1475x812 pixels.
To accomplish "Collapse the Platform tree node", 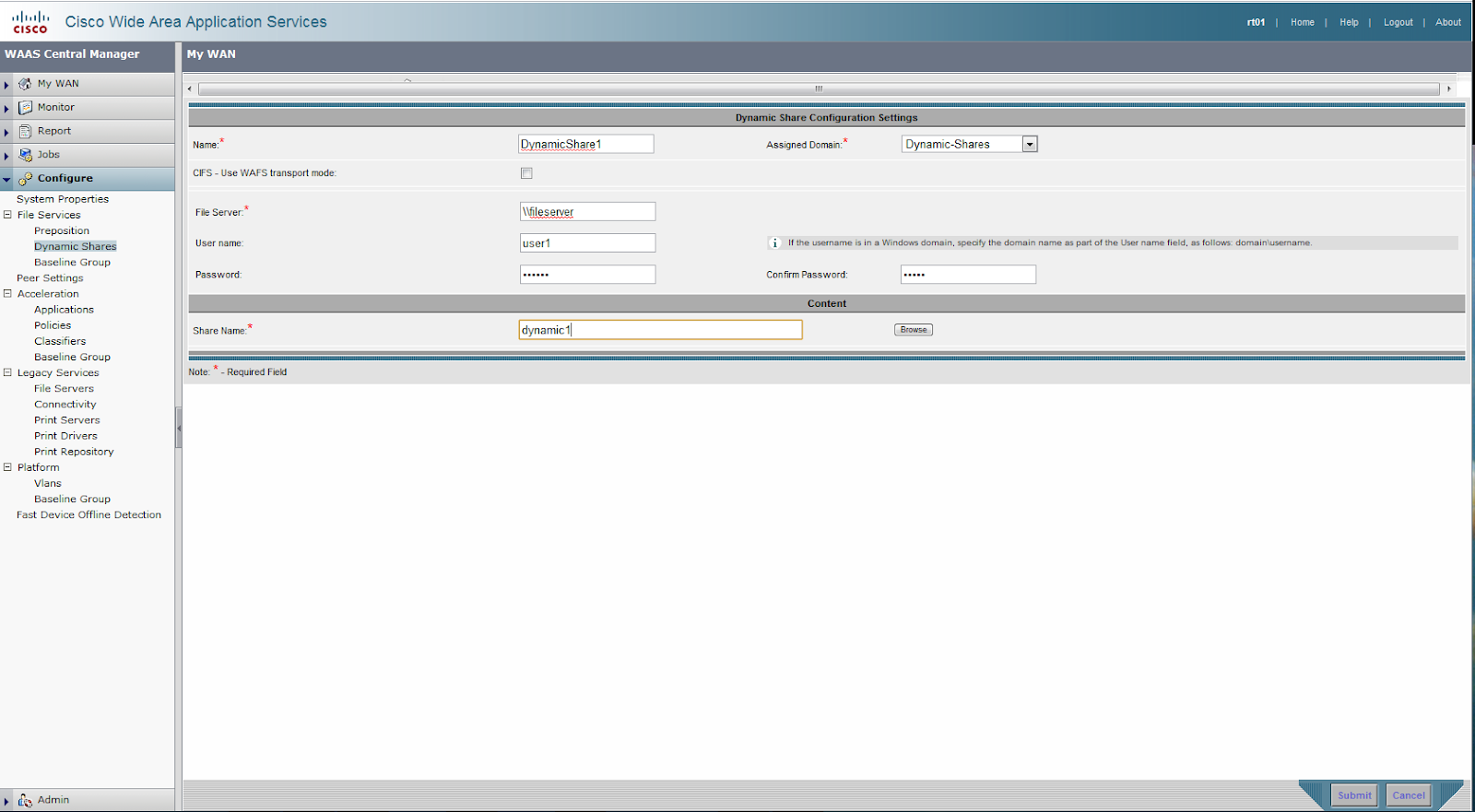I will tap(7, 467).
